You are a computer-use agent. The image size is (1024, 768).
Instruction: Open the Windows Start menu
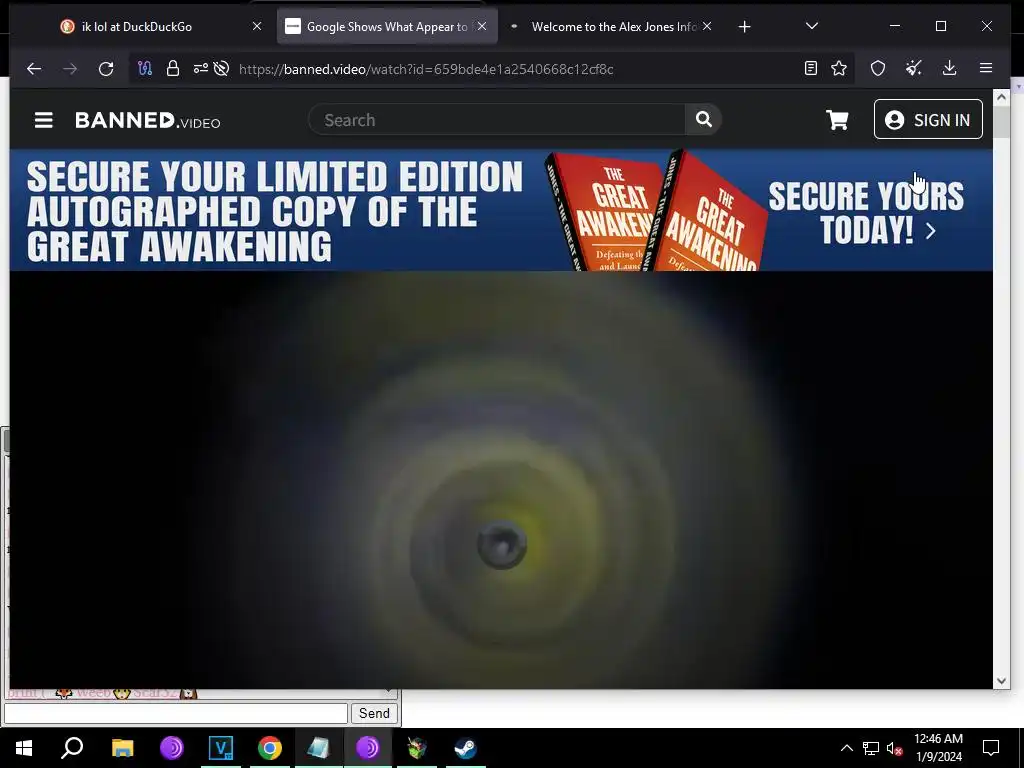24,748
